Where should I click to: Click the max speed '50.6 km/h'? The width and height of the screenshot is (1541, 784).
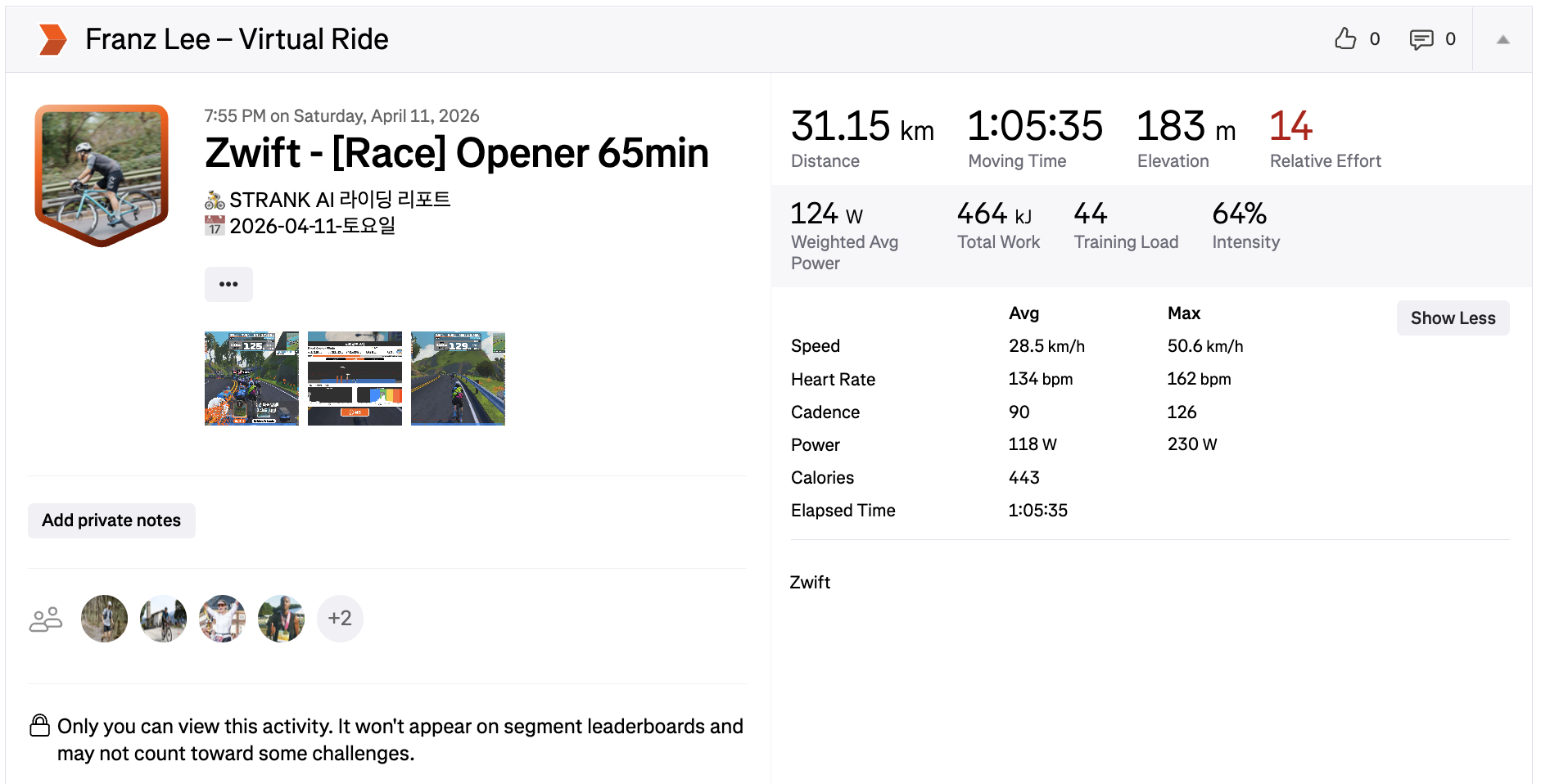(1205, 346)
